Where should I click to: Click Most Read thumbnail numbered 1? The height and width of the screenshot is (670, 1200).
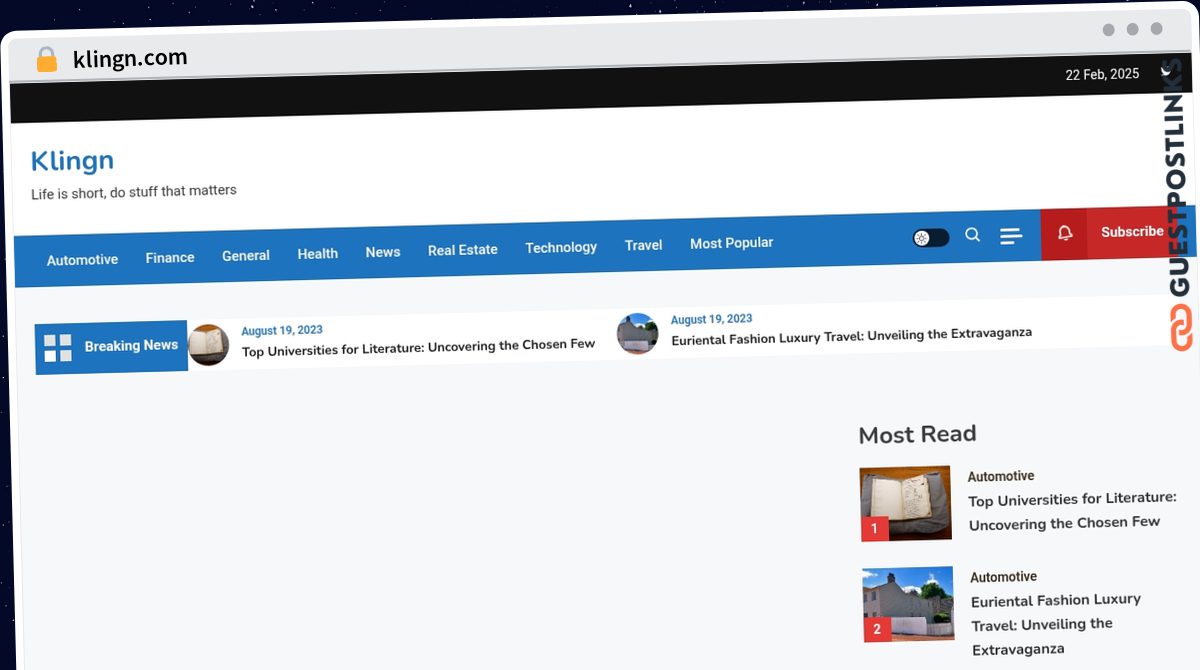pos(905,503)
